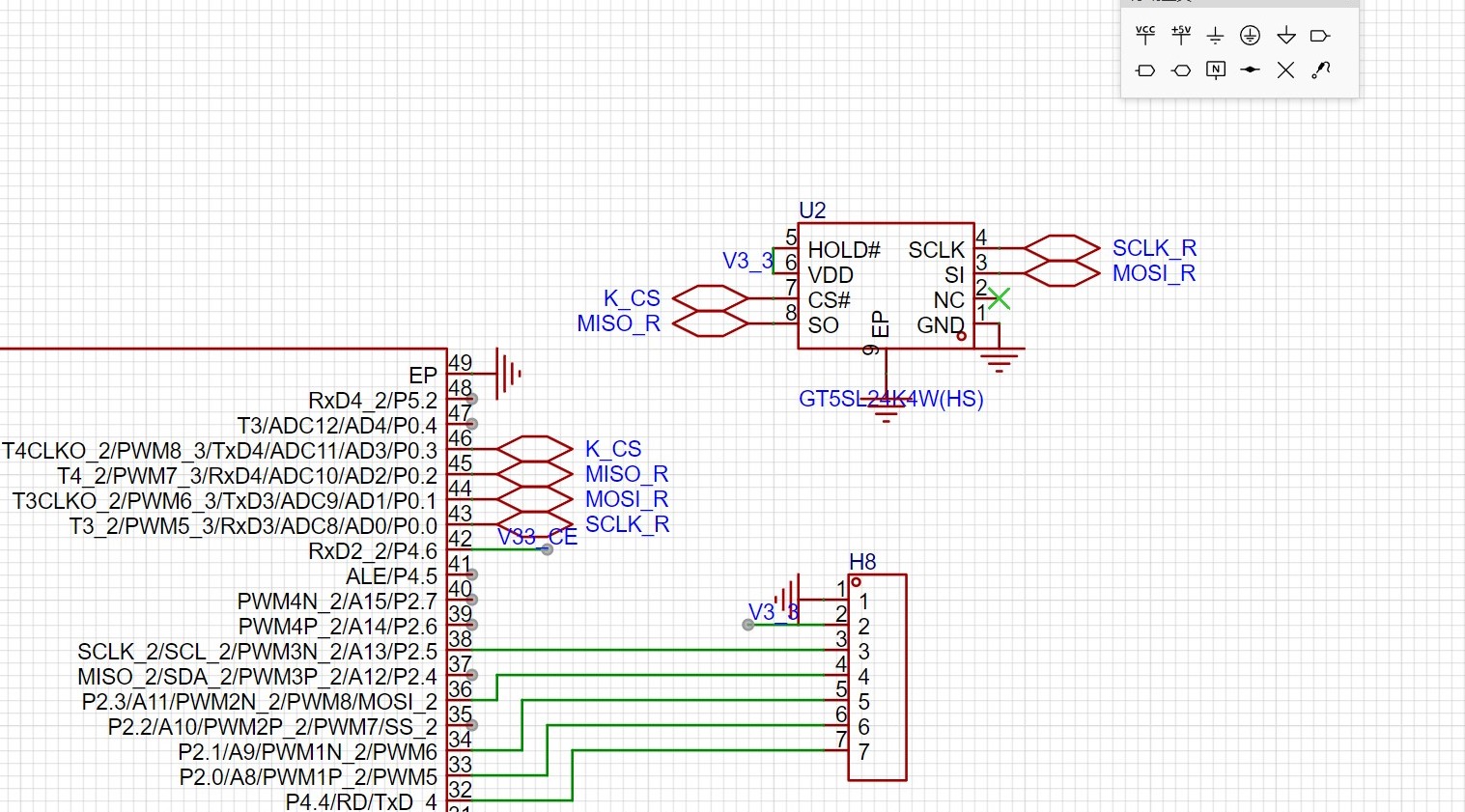Select the green no-connect mark on NC pin
1465x812 pixels.
pyautogui.click(x=999, y=298)
